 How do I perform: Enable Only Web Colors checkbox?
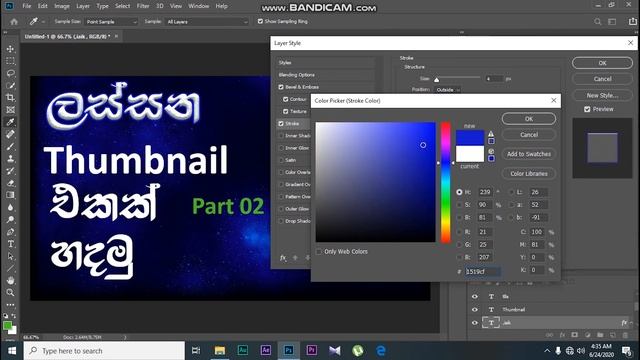click(319, 252)
